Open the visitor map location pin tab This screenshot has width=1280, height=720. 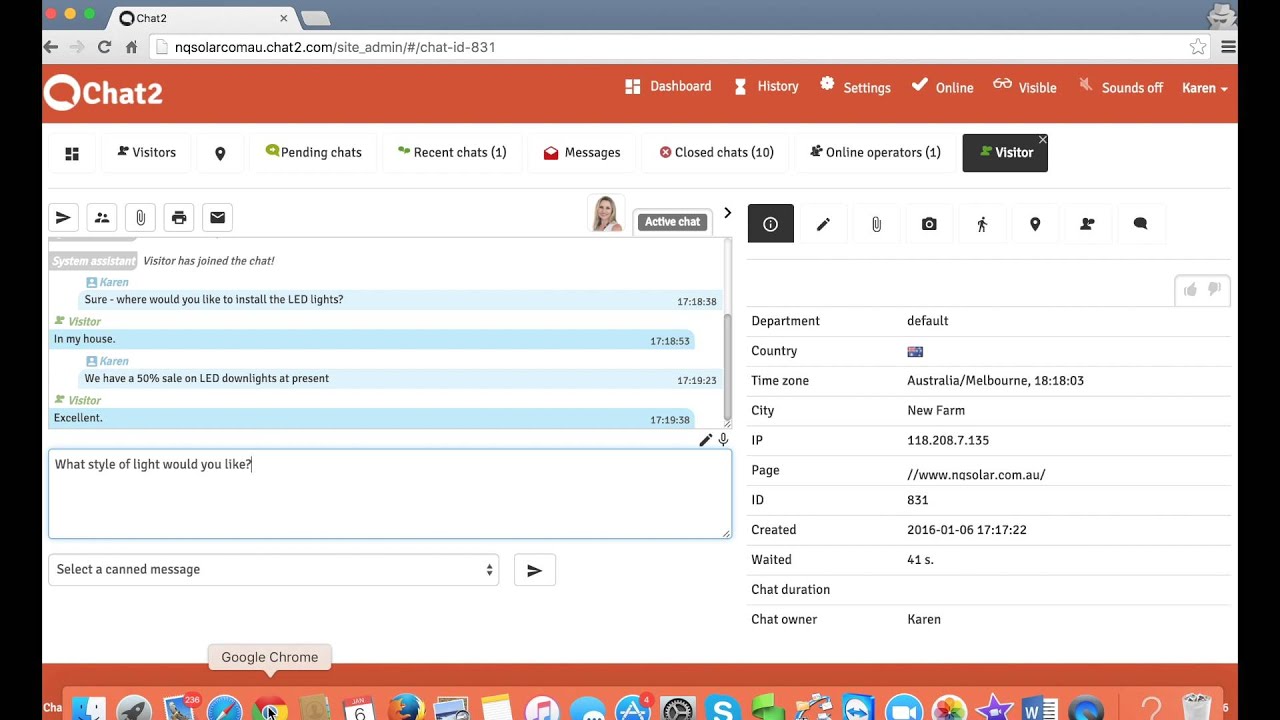pos(1035,224)
